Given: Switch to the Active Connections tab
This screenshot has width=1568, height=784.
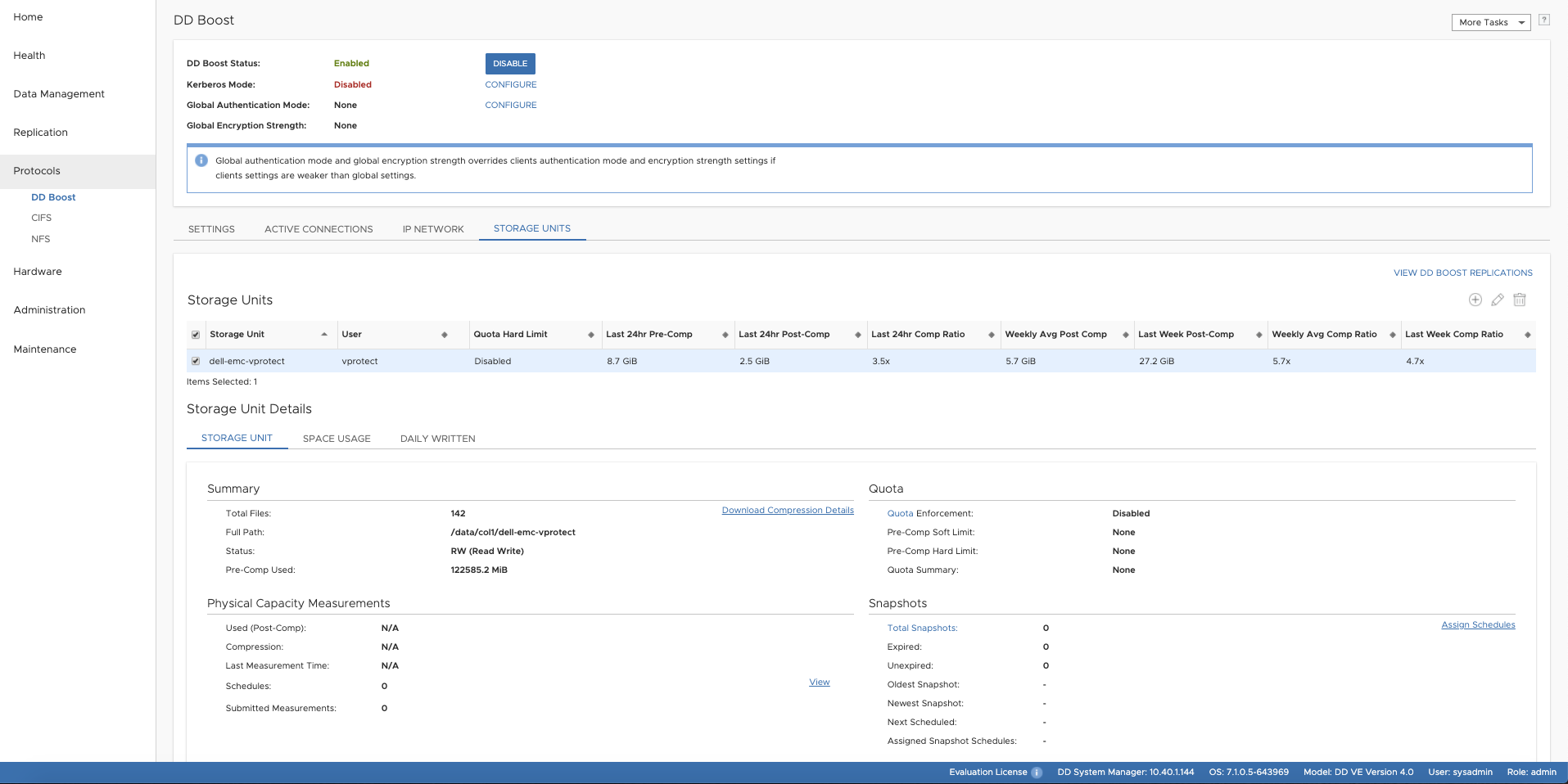Looking at the screenshot, I should point(319,229).
